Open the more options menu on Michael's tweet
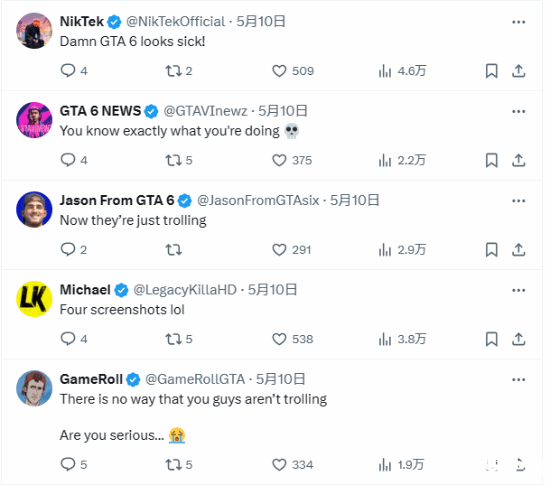Screen dimensions: 550x485 coord(518,290)
